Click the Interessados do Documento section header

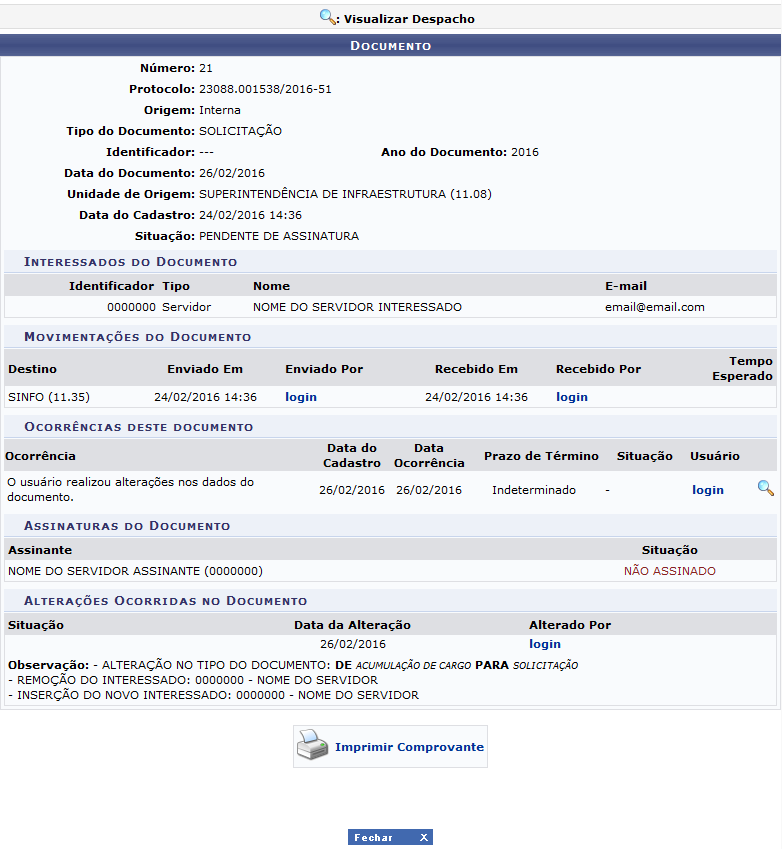coord(130,262)
